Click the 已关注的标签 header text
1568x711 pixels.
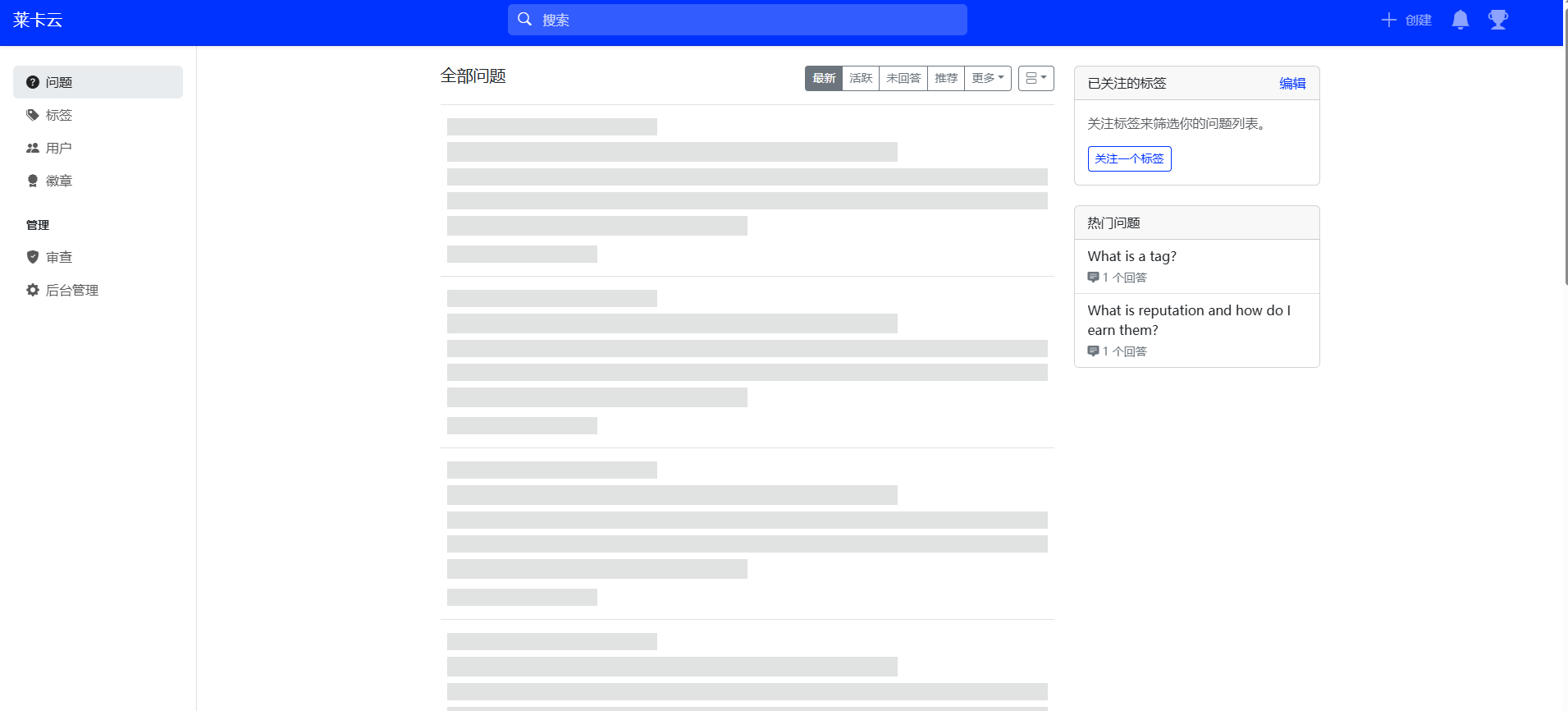pos(1127,83)
